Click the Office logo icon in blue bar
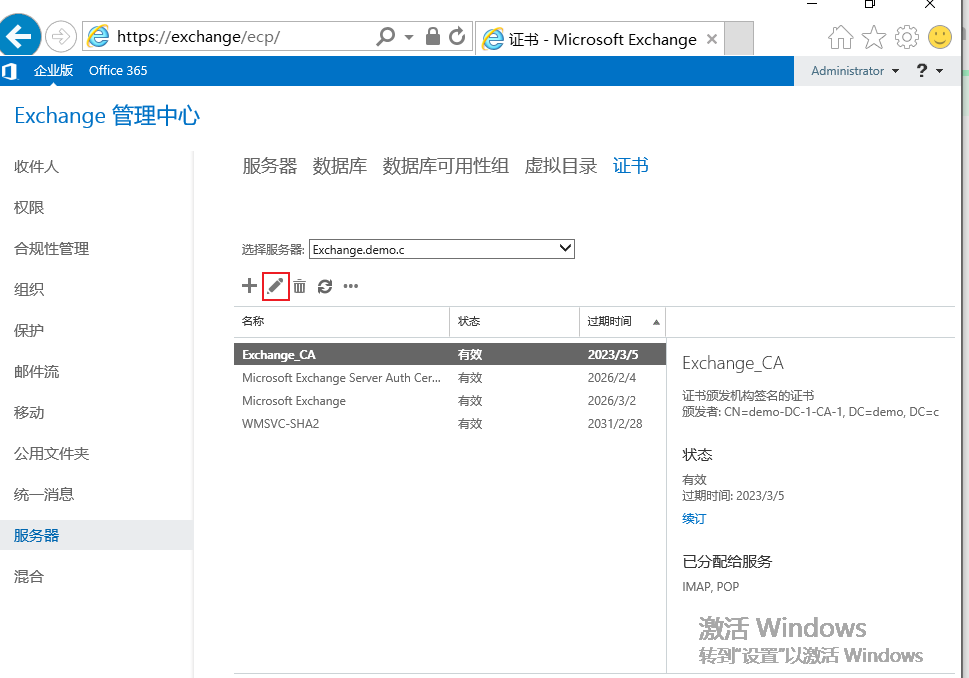The height and width of the screenshot is (678, 969). (9, 71)
